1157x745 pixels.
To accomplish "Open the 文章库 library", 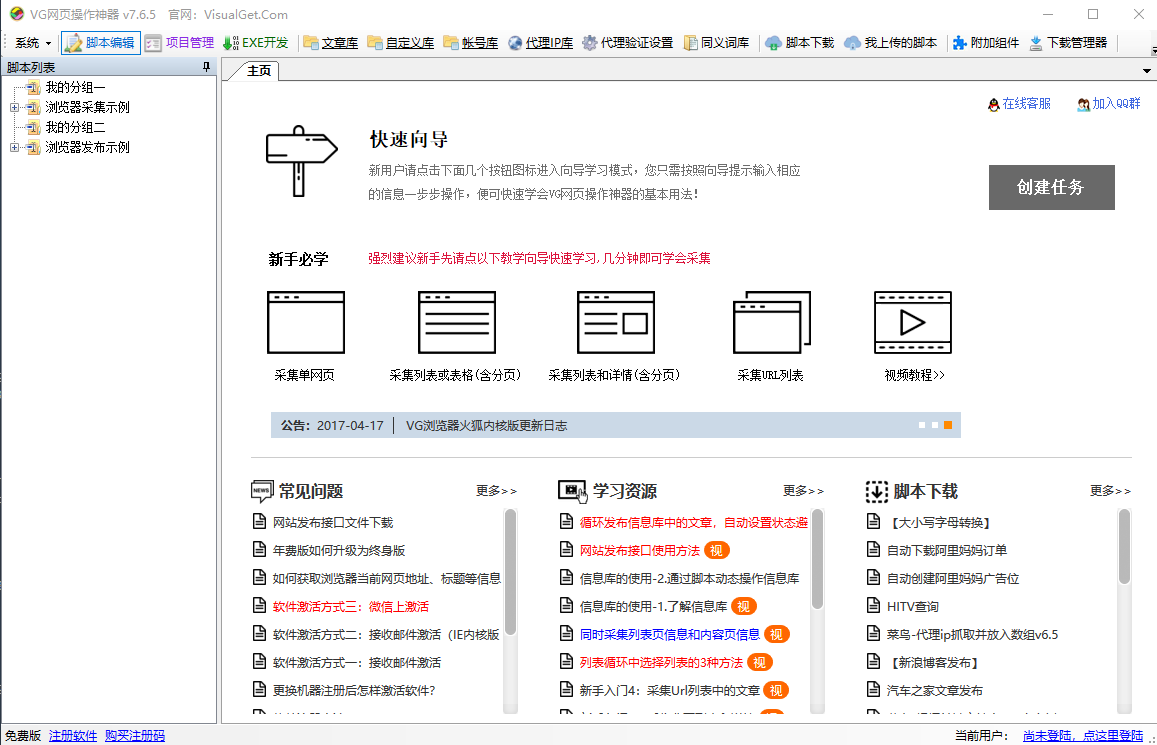I will pos(331,43).
